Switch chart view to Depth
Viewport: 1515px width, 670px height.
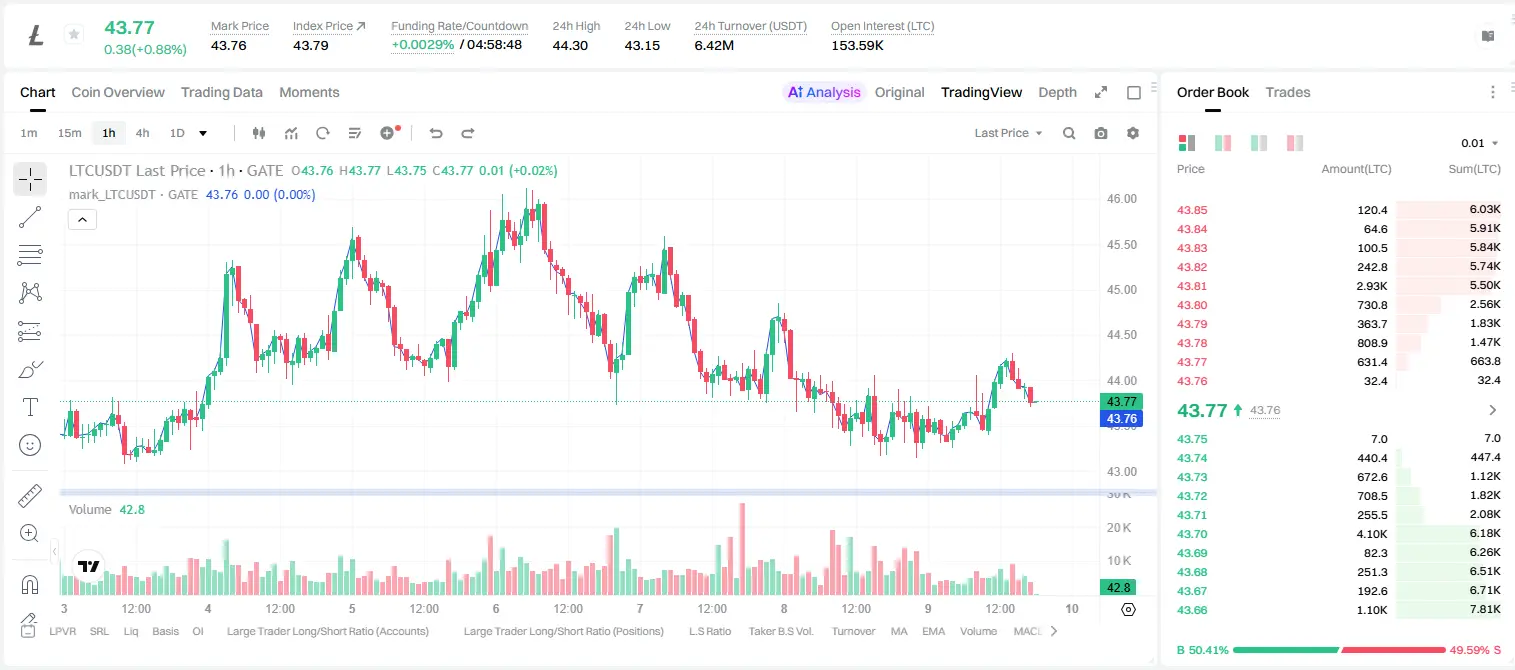1057,92
